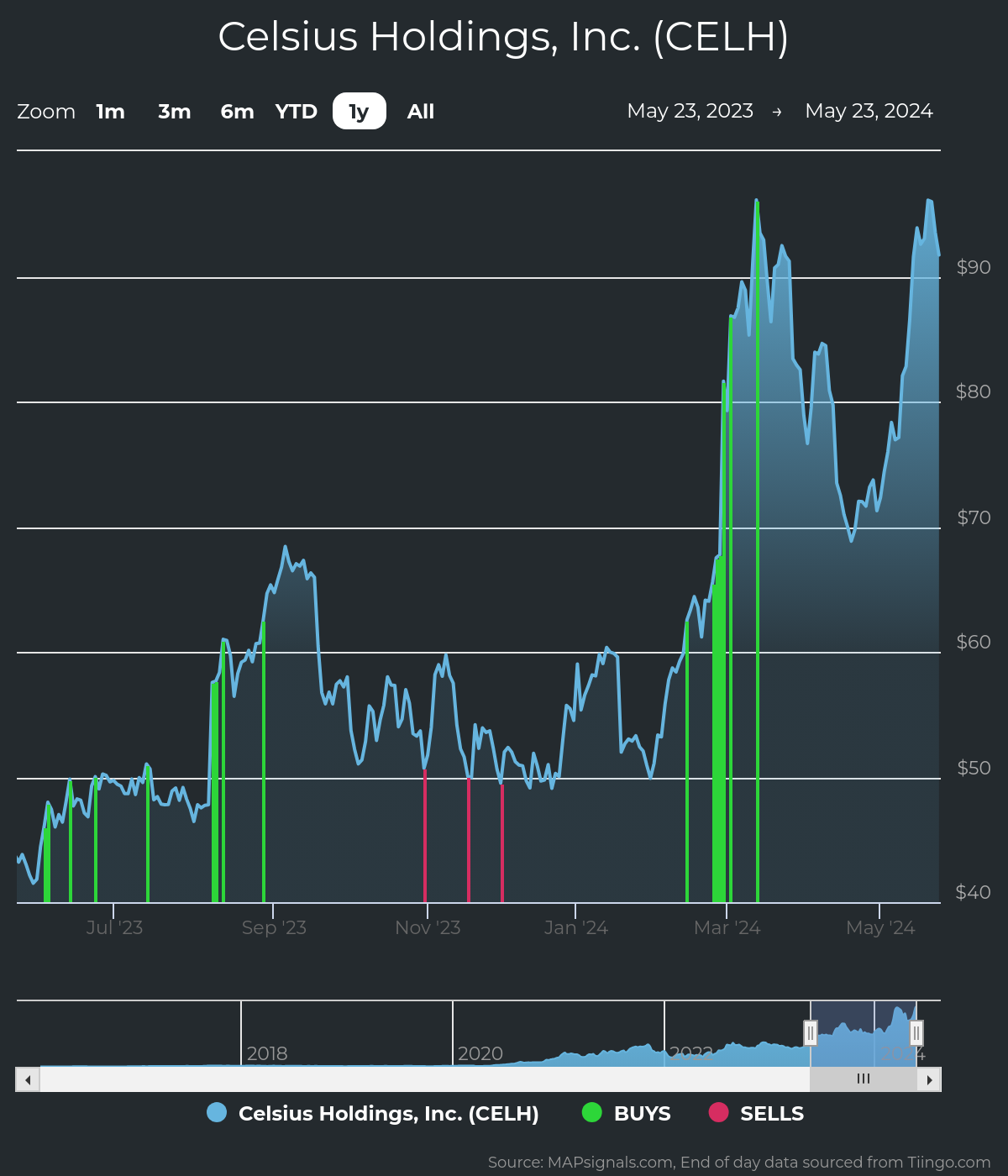This screenshot has width=1008, height=1176.
Task: Click the navigator scrollbar thumb
Action: coord(863,1079)
